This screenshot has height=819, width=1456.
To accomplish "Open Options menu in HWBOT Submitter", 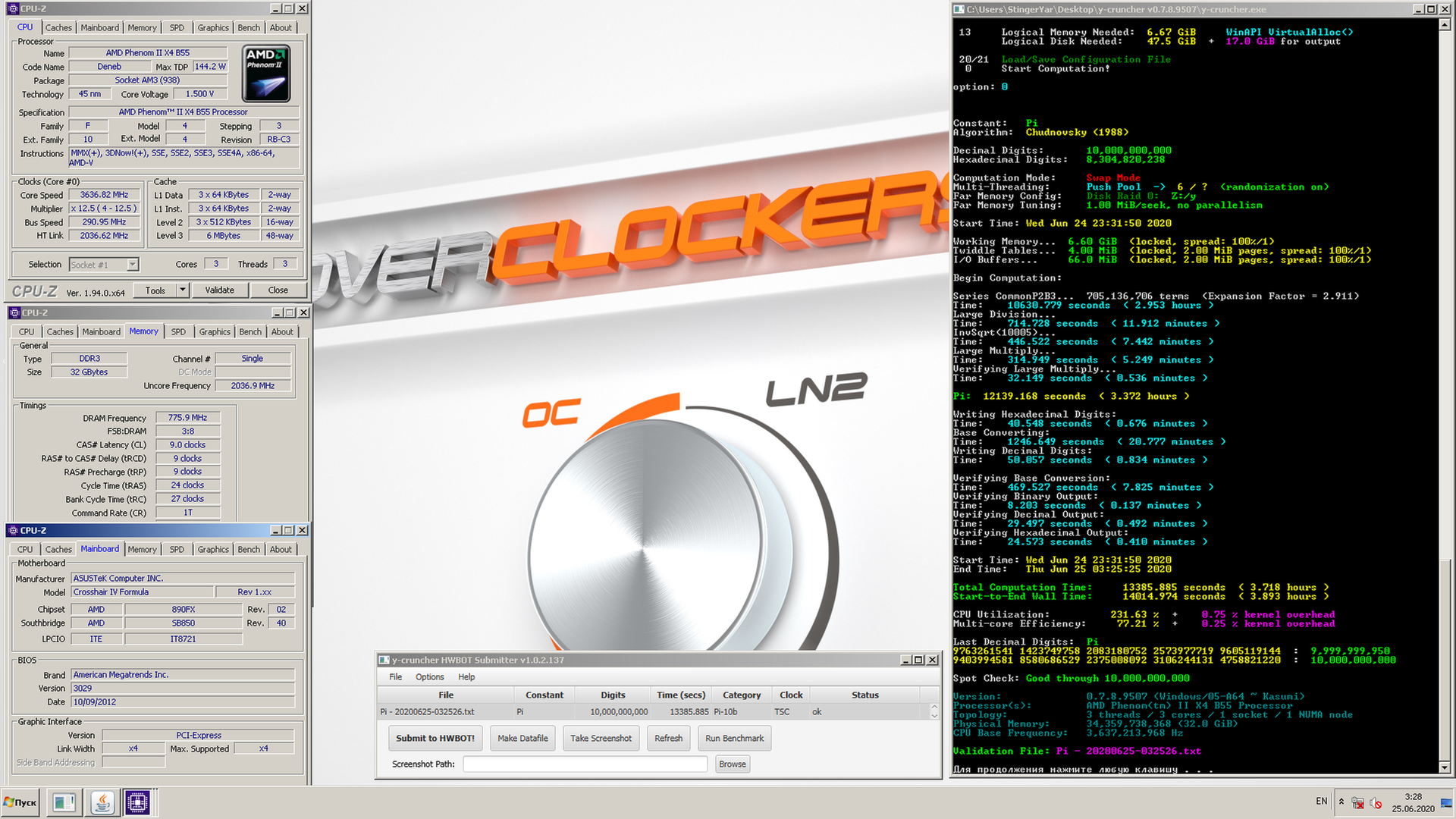I will coord(429,677).
